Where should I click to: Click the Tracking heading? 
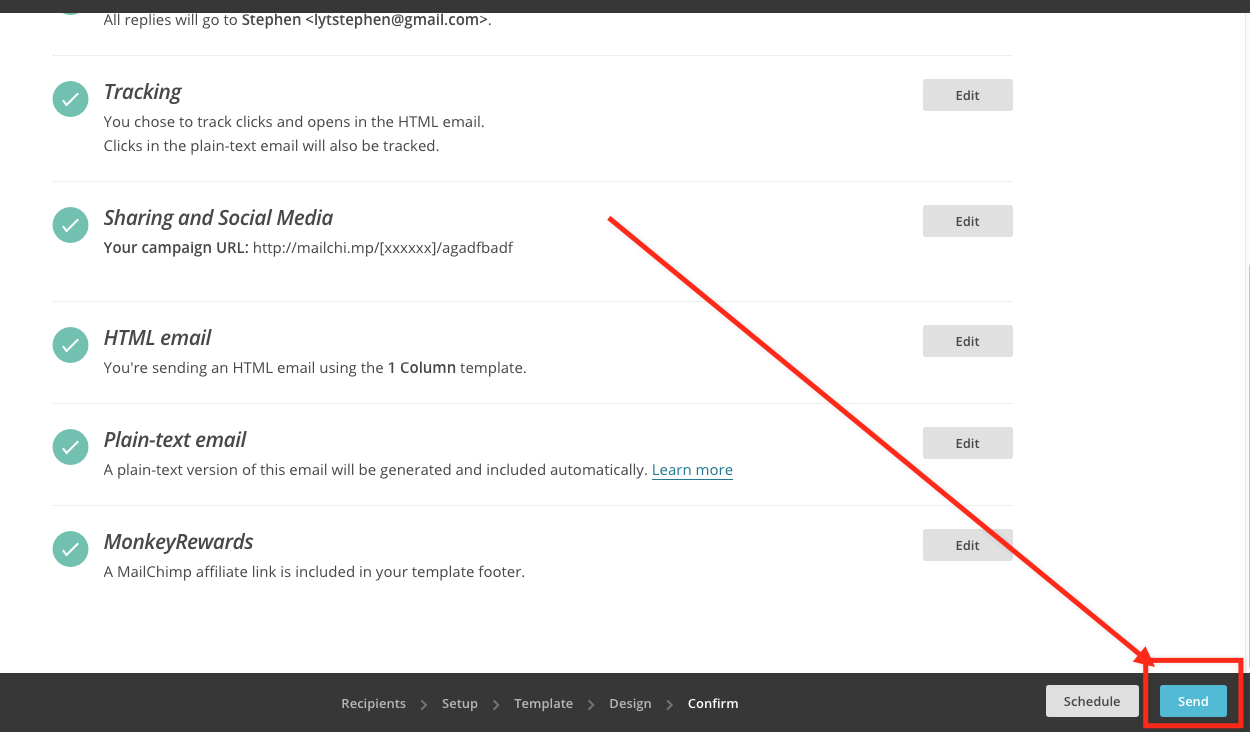tap(143, 92)
